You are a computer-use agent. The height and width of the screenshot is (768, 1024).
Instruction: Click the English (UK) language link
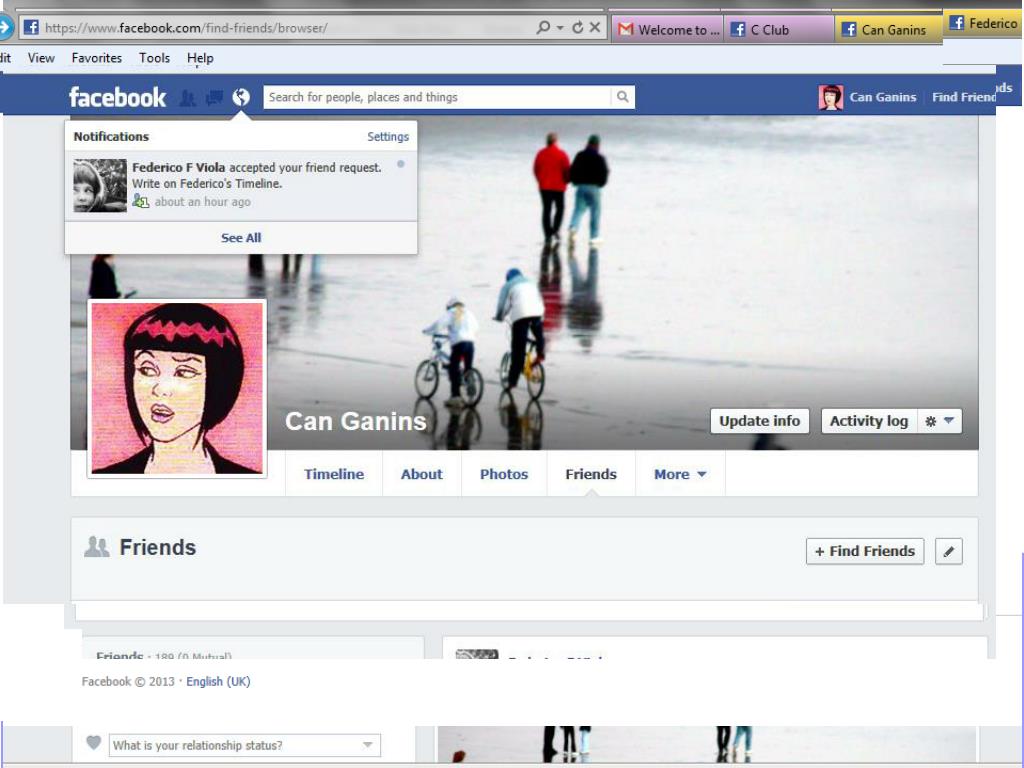click(218, 681)
